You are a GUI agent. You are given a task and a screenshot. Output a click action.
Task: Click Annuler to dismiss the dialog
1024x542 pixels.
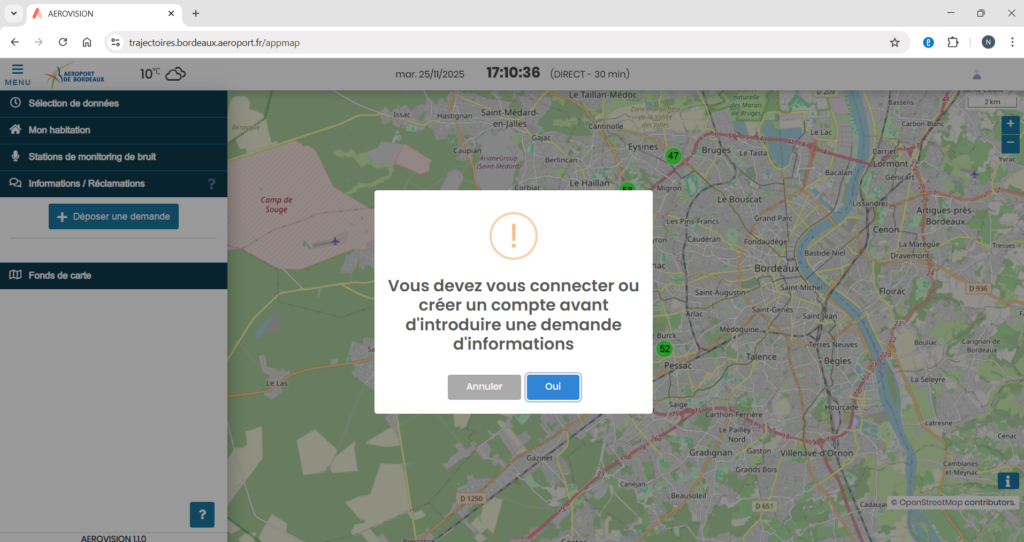(484, 387)
